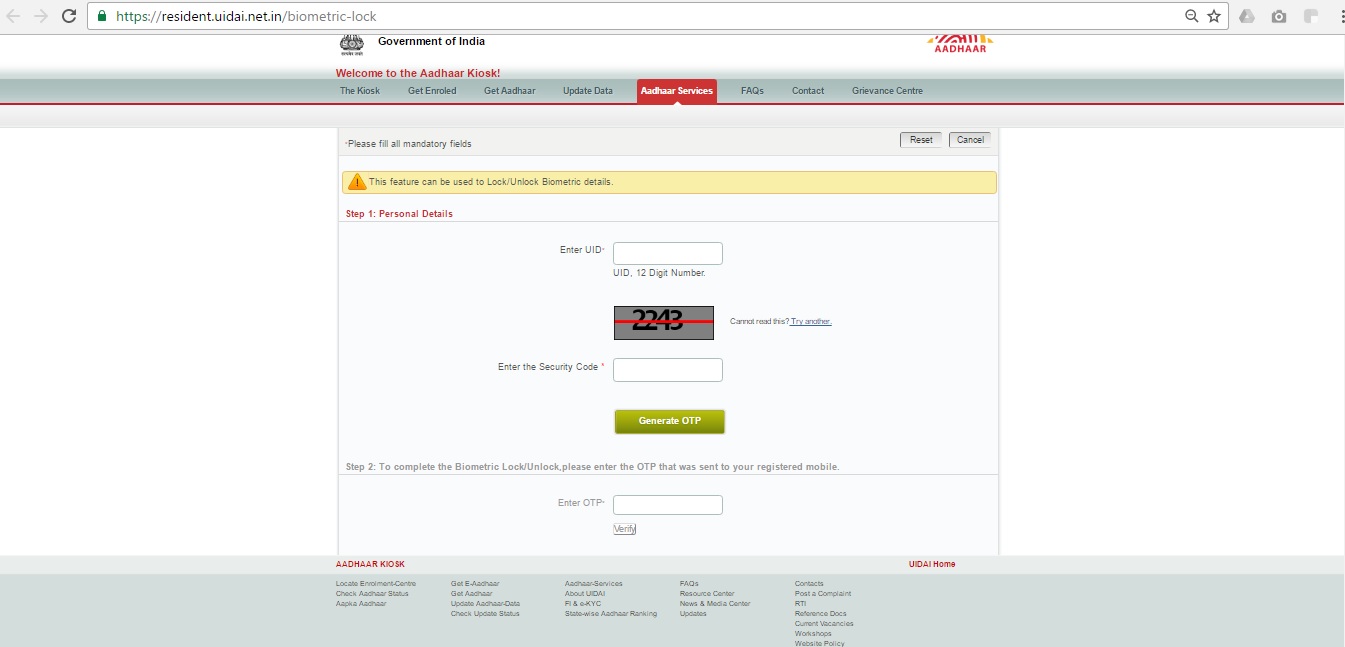Click the Aadhaar logo
This screenshot has height=647, width=1345.
pyautogui.click(x=960, y=44)
